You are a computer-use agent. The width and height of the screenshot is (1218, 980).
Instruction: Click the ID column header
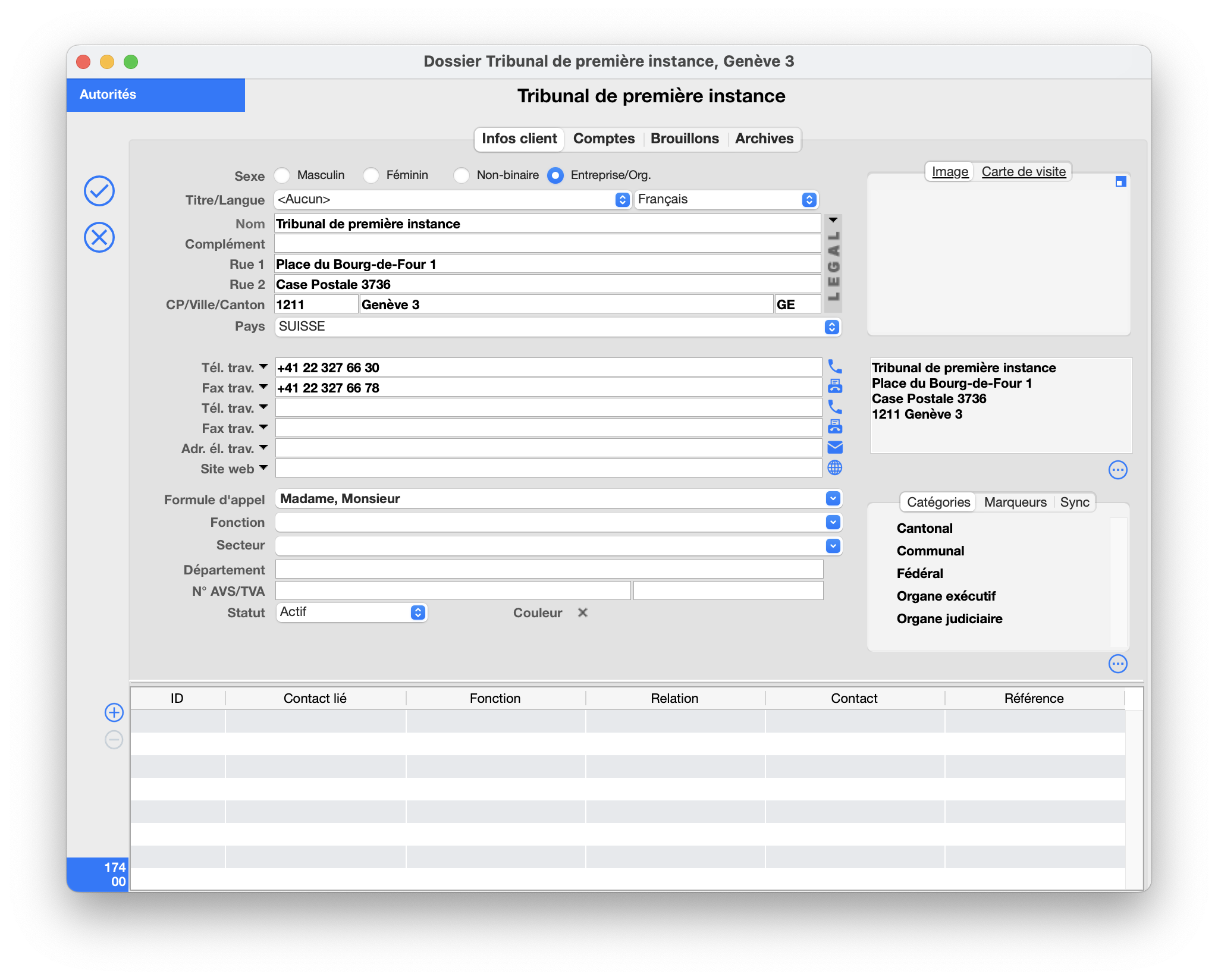[177, 698]
